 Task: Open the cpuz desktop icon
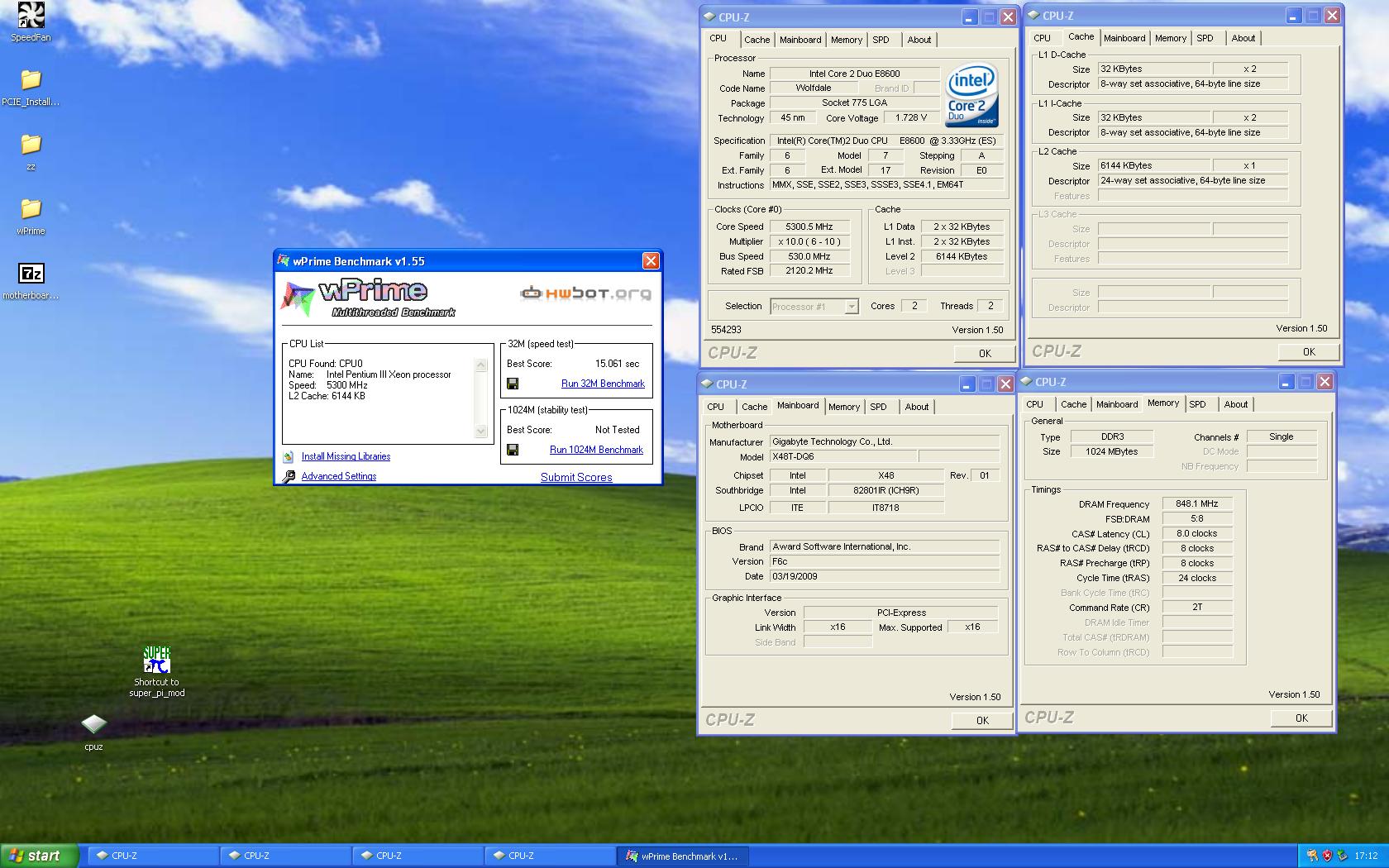[93, 725]
